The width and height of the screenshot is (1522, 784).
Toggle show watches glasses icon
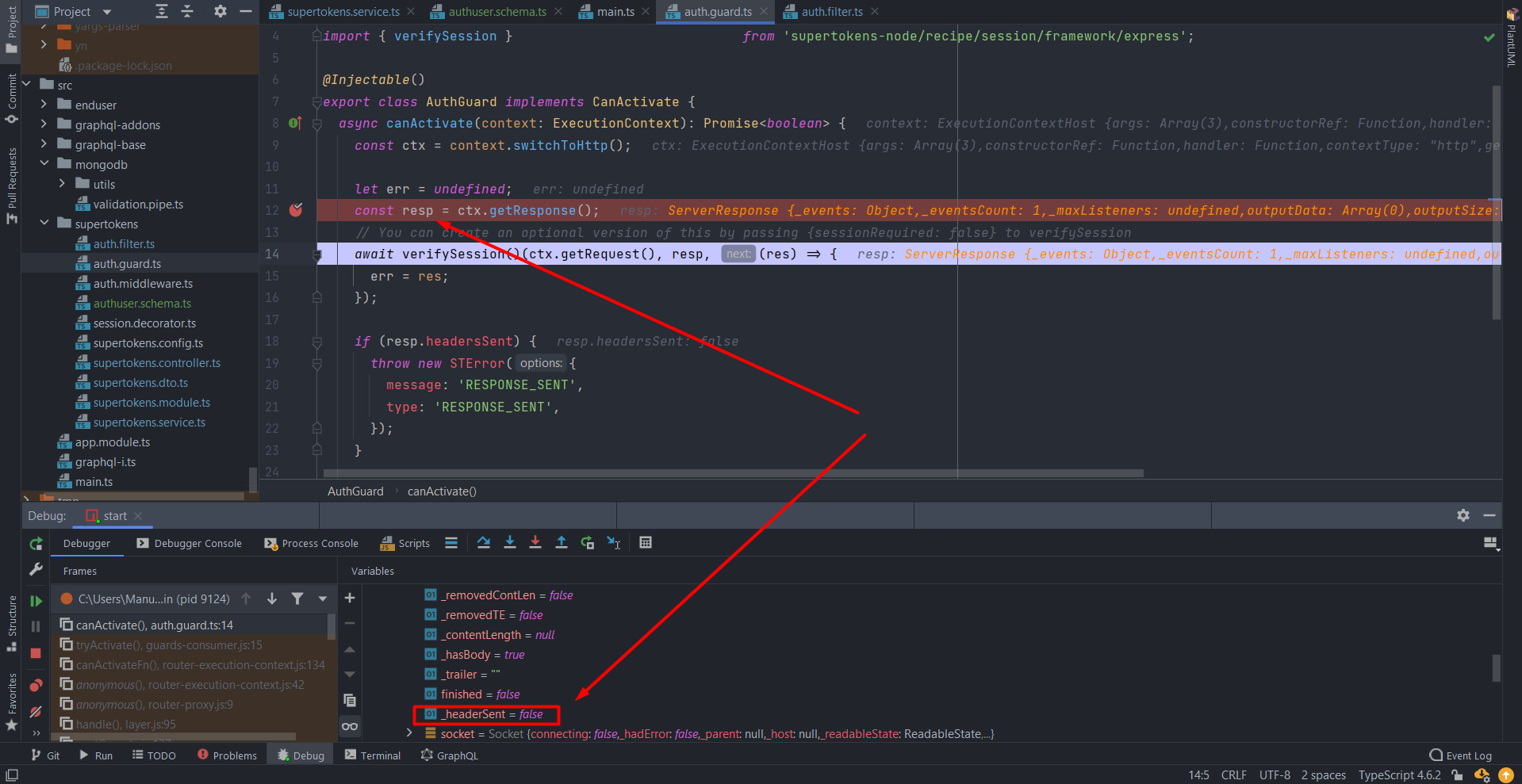click(350, 726)
